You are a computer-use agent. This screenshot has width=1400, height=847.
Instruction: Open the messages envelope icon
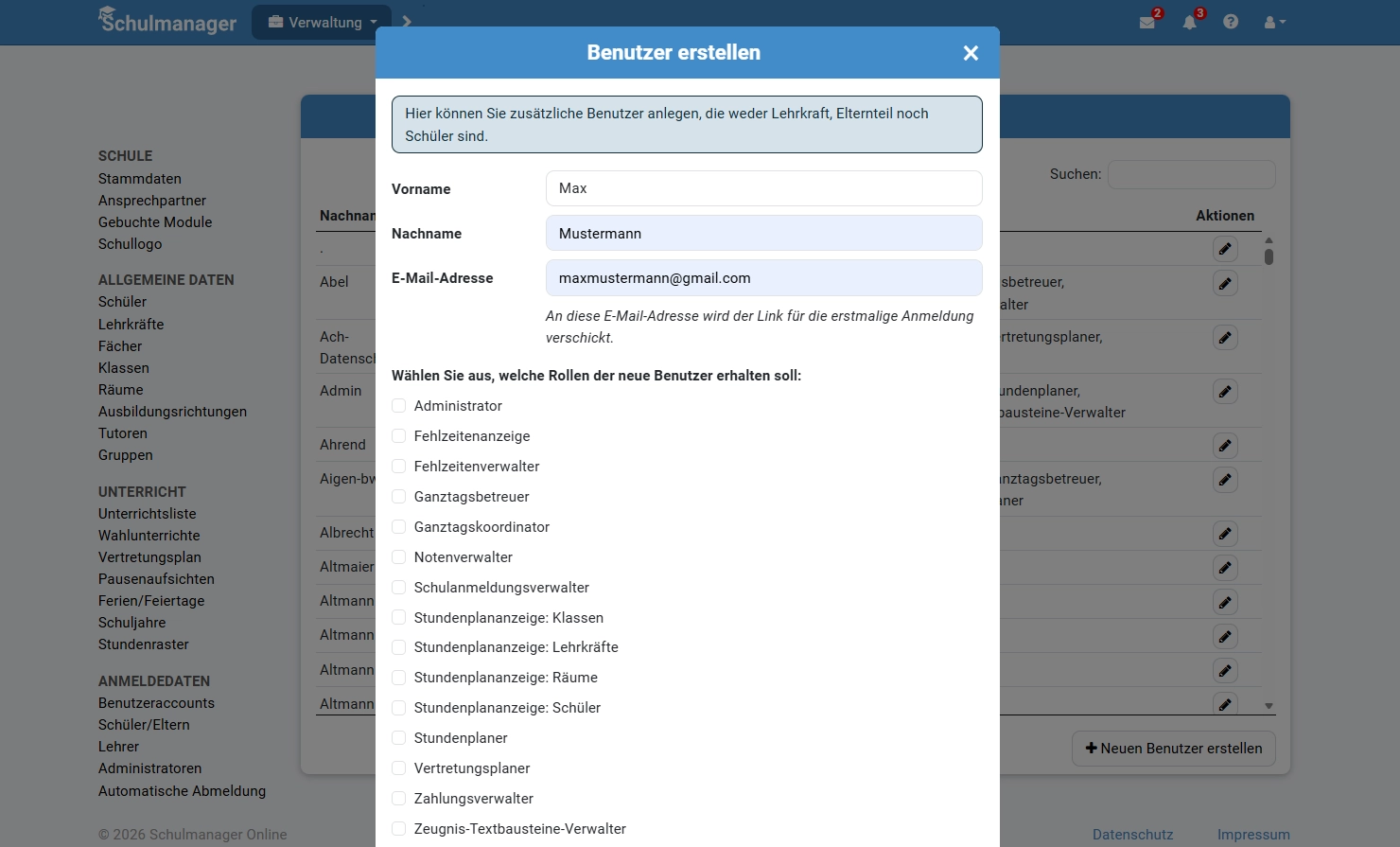tap(1147, 22)
